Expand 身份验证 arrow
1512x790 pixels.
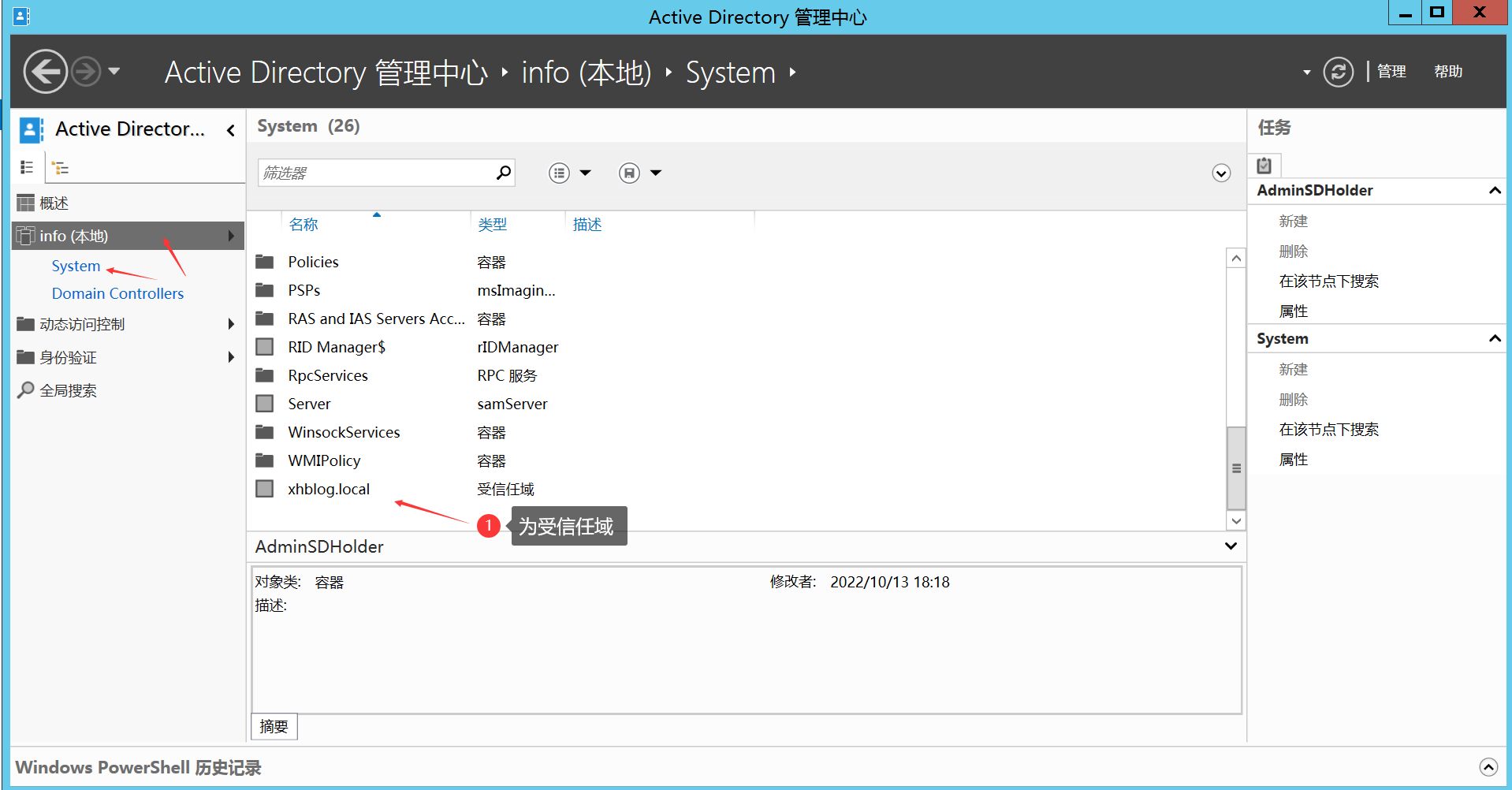coord(231,357)
